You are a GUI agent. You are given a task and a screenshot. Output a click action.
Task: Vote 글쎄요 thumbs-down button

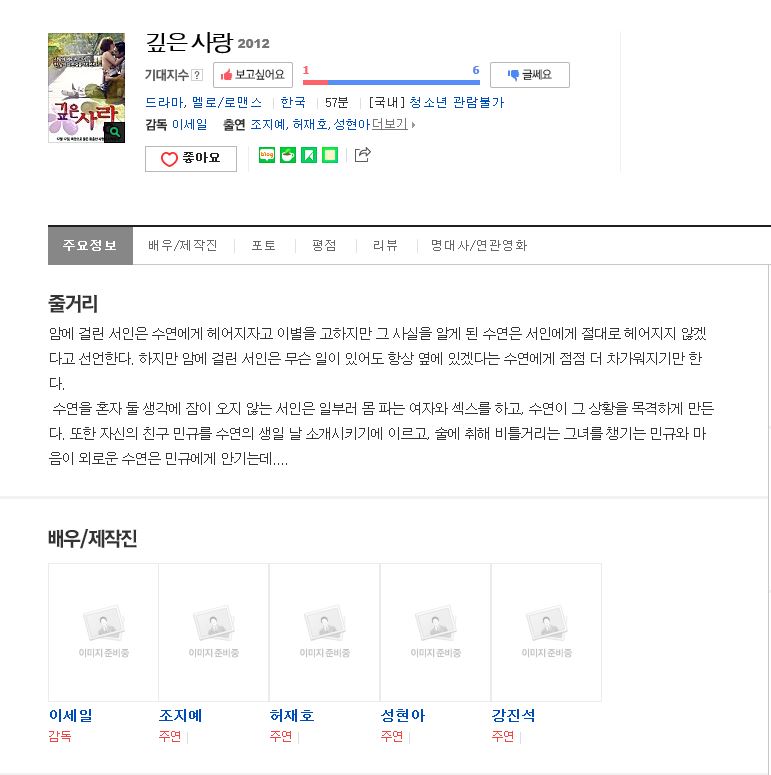(x=530, y=75)
